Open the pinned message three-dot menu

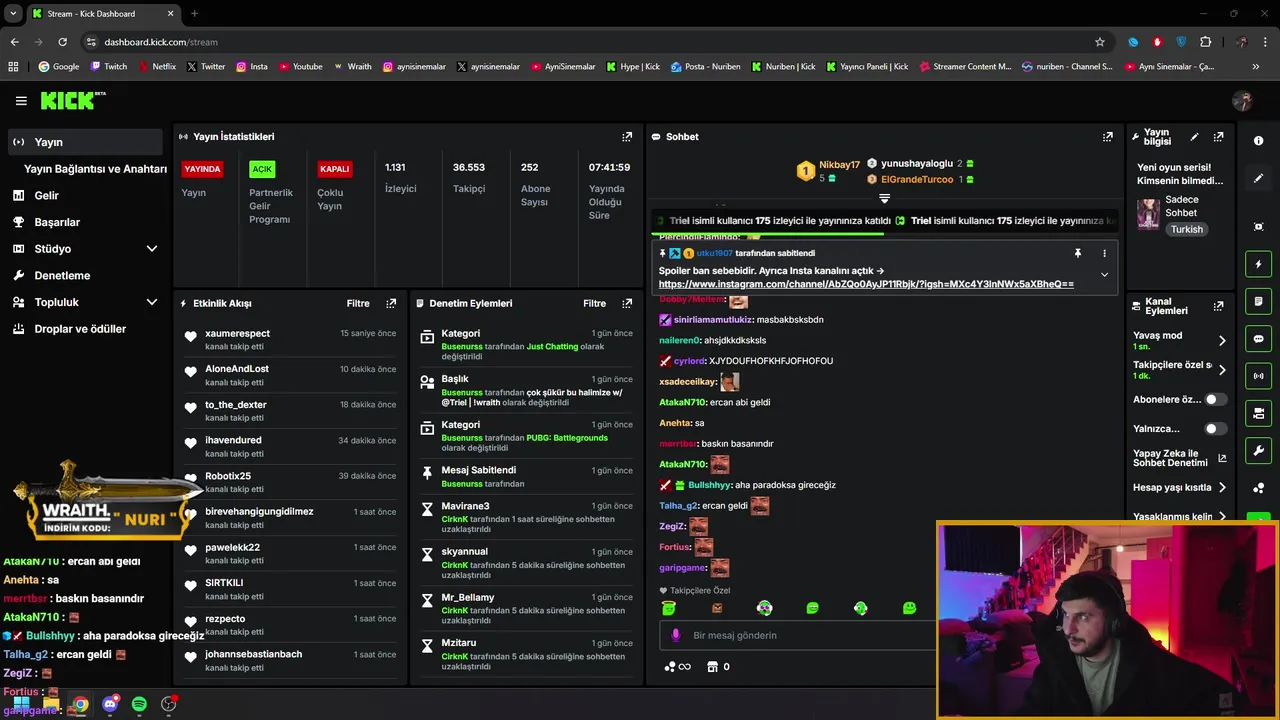1104,253
